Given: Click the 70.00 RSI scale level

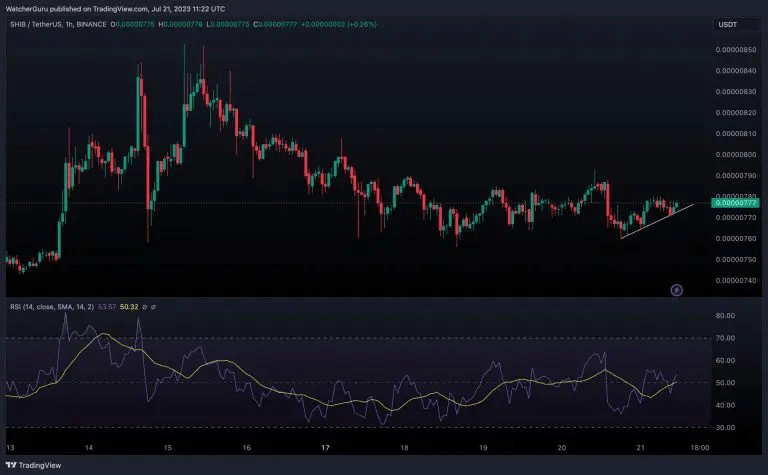Looking at the screenshot, I should 725,338.
